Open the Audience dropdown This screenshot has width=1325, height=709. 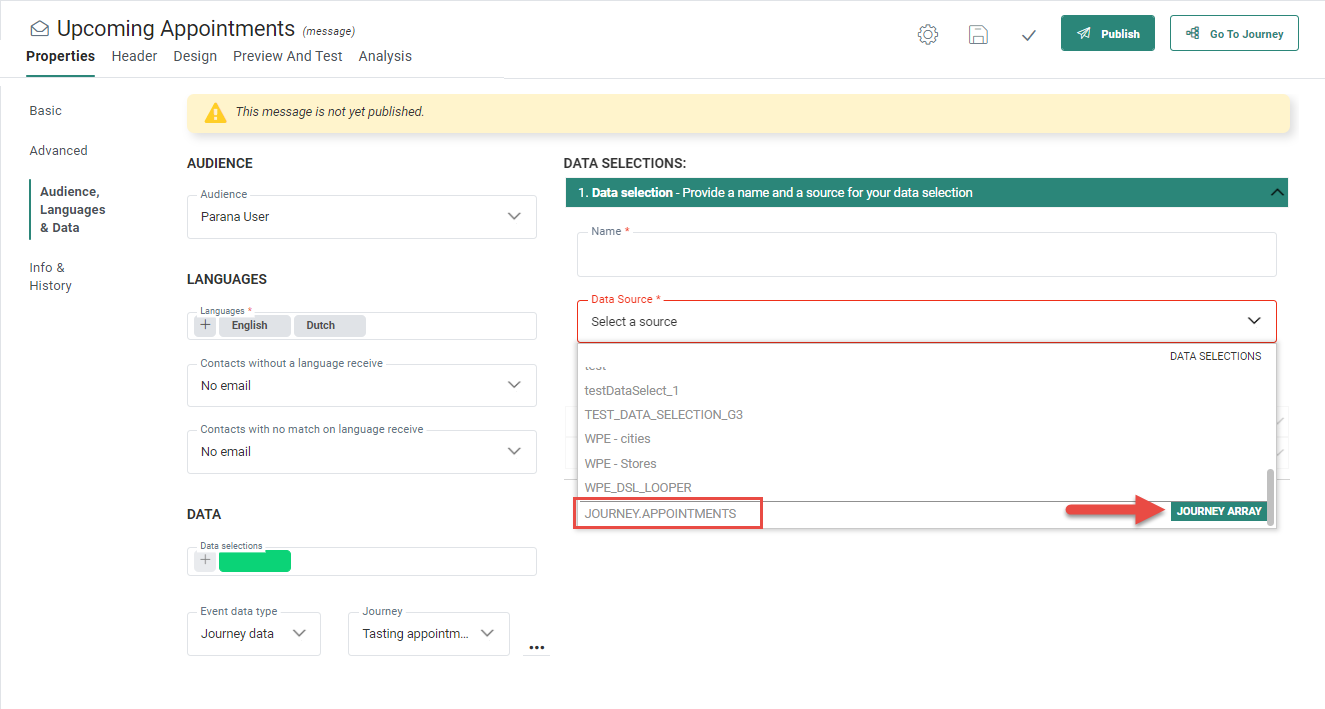(361, 217)
